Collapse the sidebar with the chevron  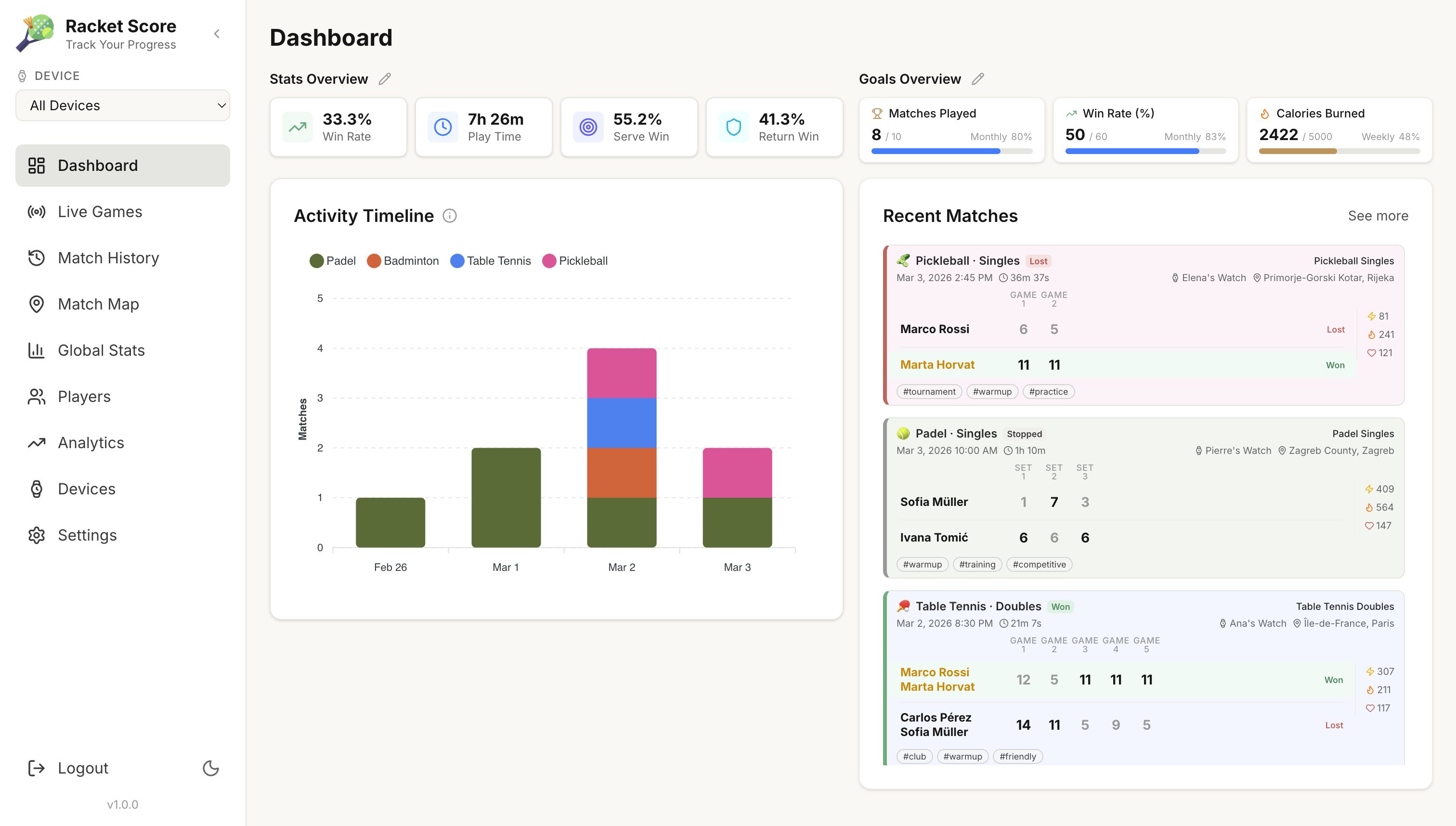[217, 34]
